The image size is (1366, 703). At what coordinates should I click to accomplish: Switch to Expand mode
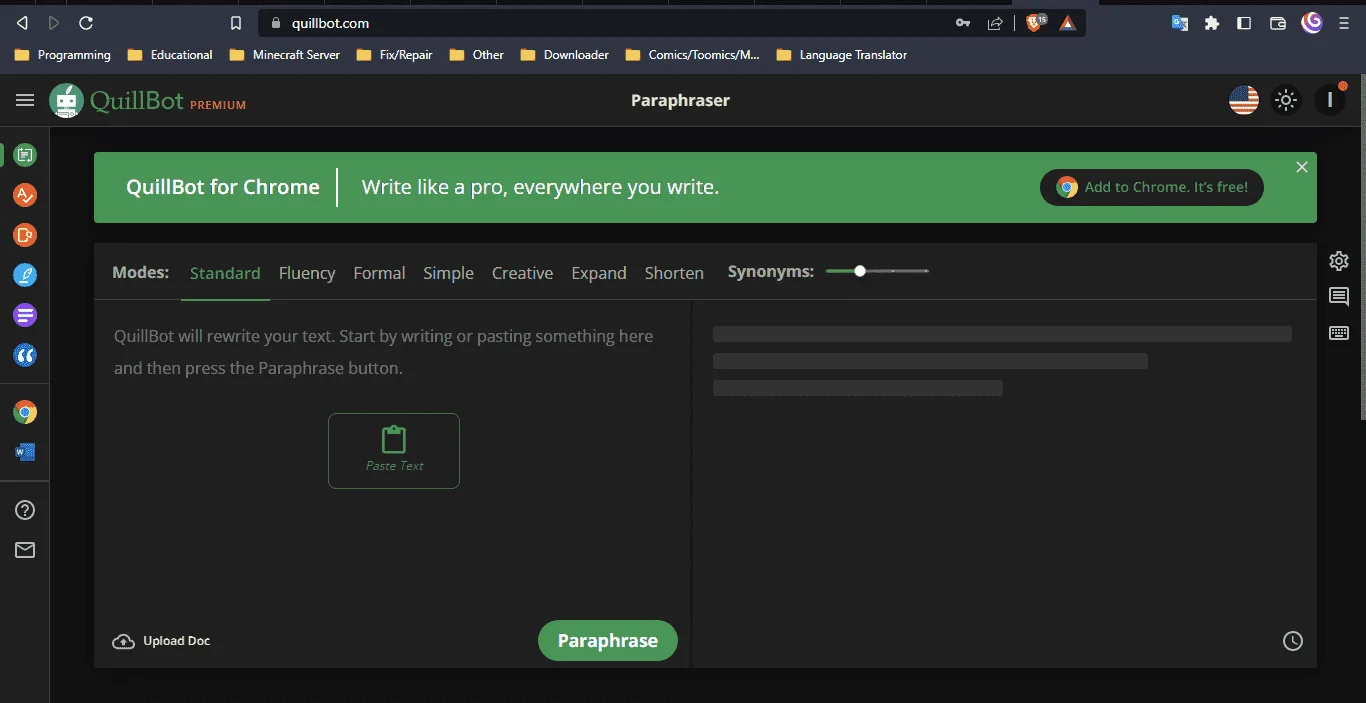[x=599, y=273]
